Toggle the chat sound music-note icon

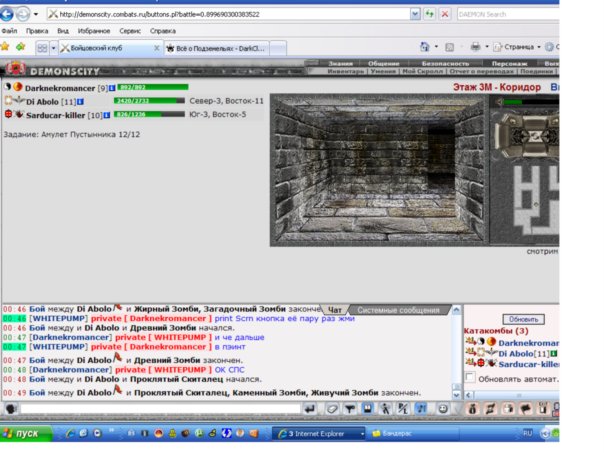421,409
